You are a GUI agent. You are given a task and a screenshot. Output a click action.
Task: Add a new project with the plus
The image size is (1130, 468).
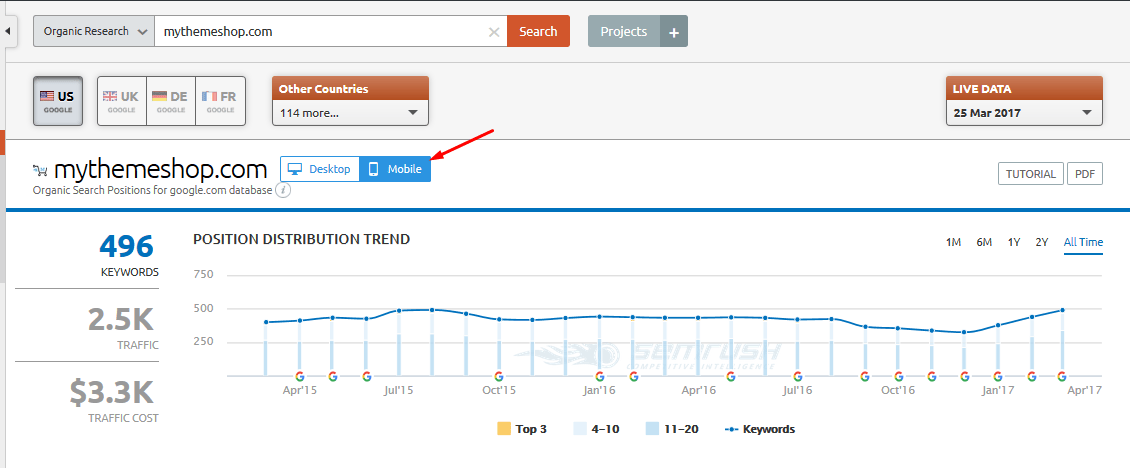[x=674, y=32]
